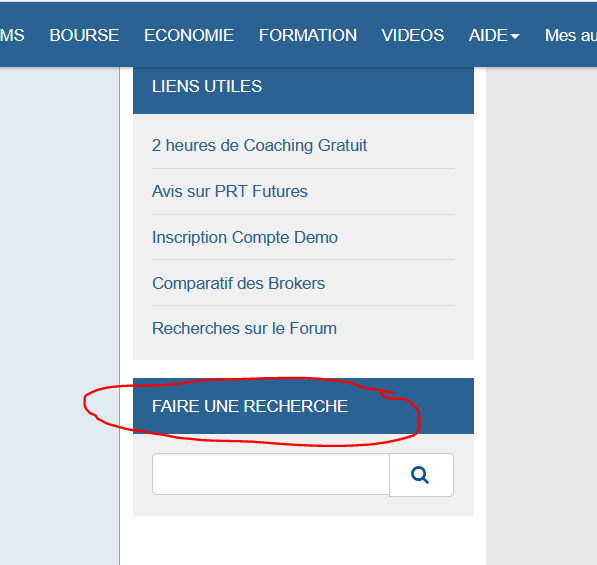
Task: Open 'Recherches sur le Forum' link
Action: point(244,328)
